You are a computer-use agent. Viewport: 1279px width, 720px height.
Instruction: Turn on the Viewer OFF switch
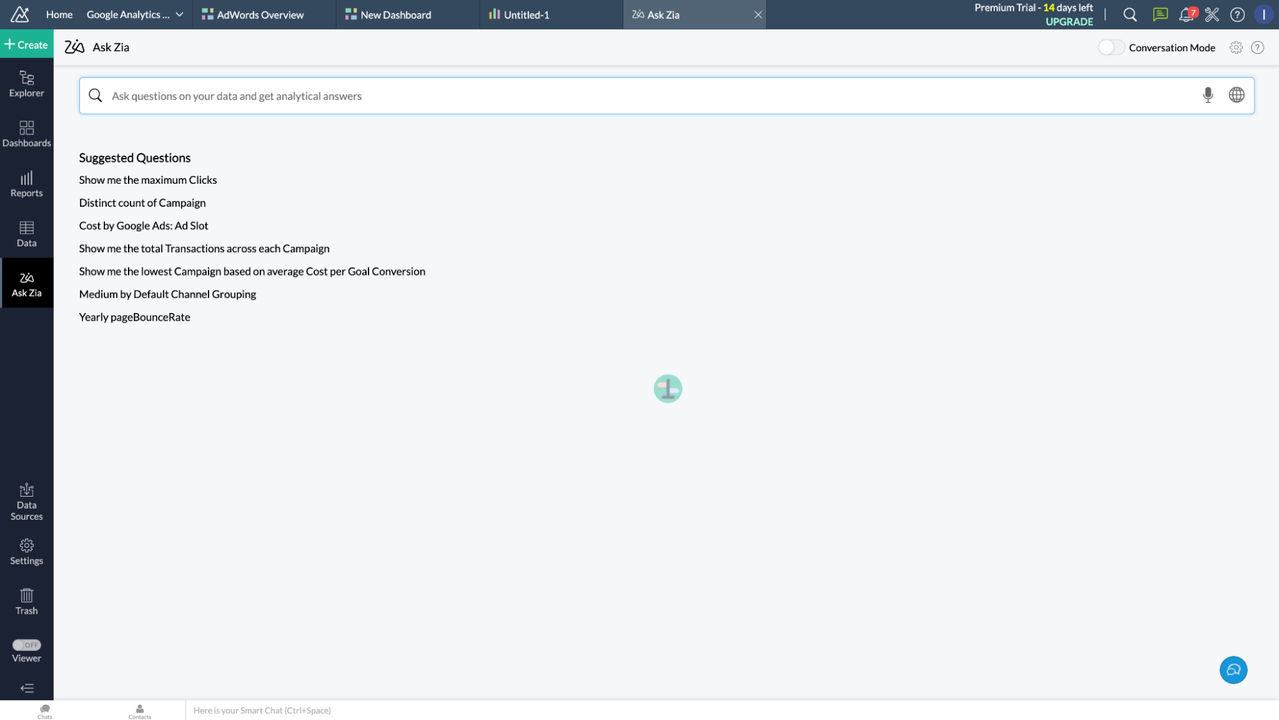(26, 644)
